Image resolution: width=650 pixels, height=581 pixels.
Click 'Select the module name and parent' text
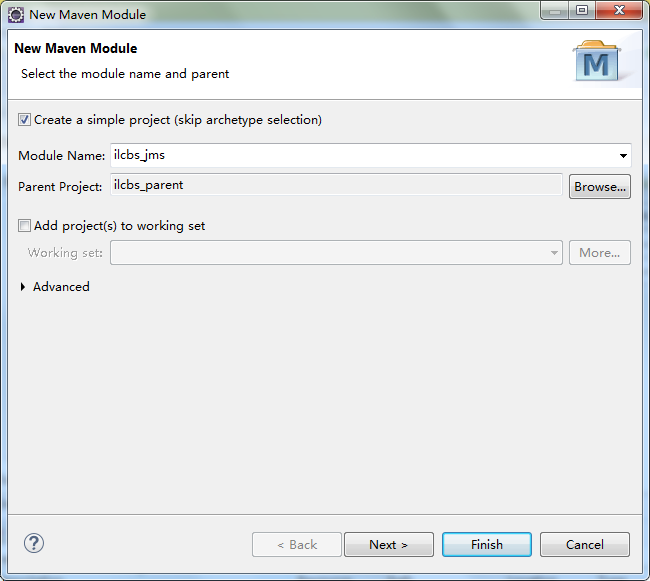pos(125,74)
